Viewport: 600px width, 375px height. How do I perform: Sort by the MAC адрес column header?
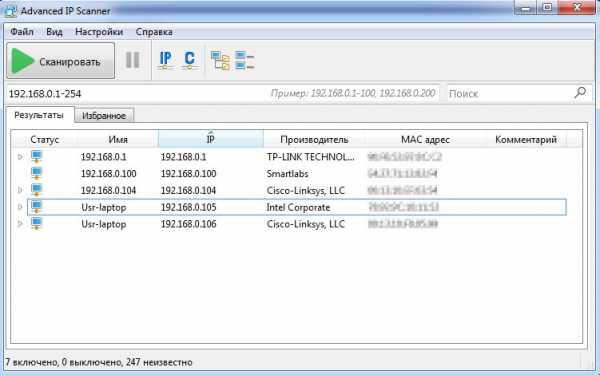425,140
